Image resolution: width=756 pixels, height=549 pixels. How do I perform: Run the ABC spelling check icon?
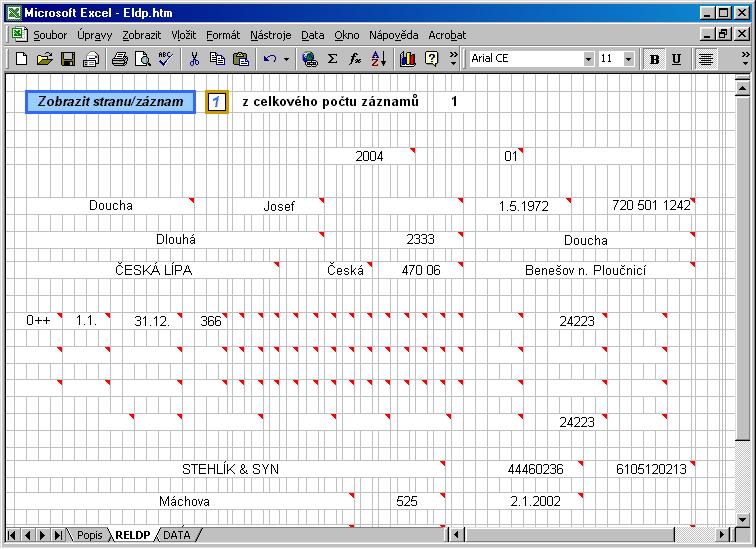pos(165,59)
